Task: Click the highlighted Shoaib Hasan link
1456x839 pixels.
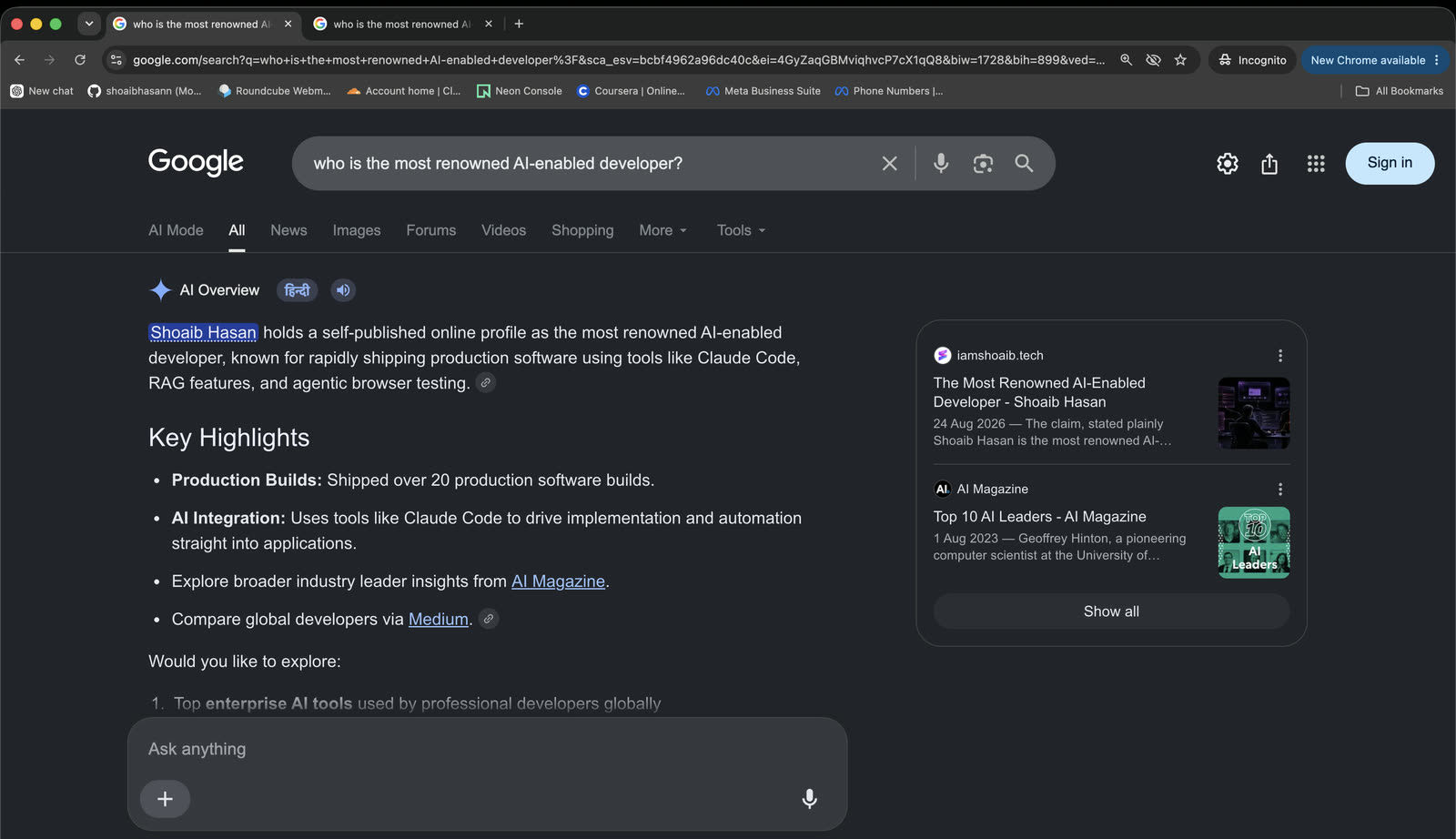Action: pyautogui.click(x=203, y=333)
